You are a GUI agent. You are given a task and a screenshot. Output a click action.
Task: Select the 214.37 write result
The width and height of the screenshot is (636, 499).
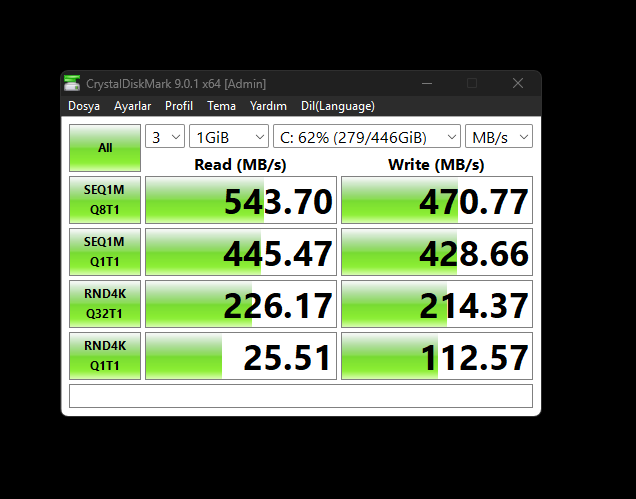click(x=437, y=303)
